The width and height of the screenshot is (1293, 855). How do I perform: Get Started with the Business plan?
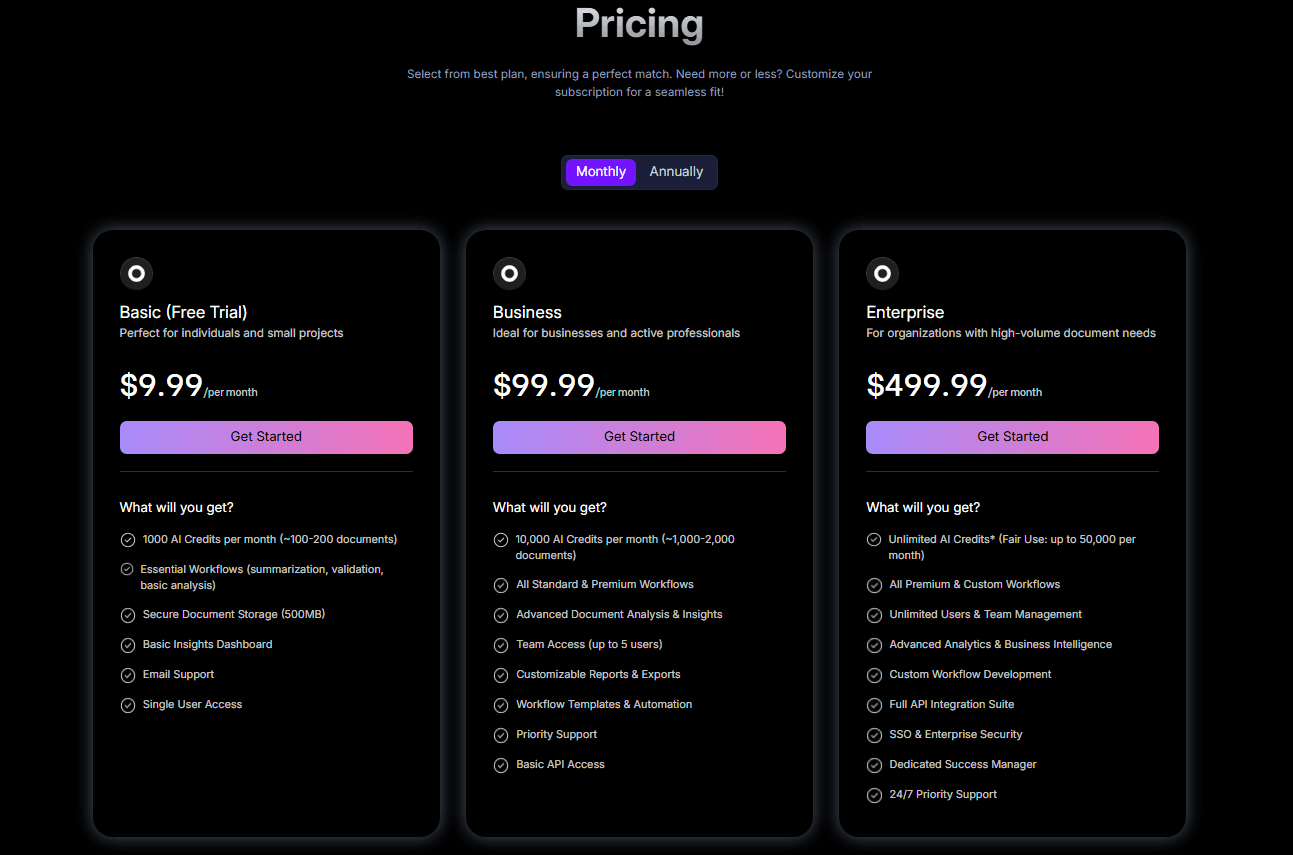639,437
